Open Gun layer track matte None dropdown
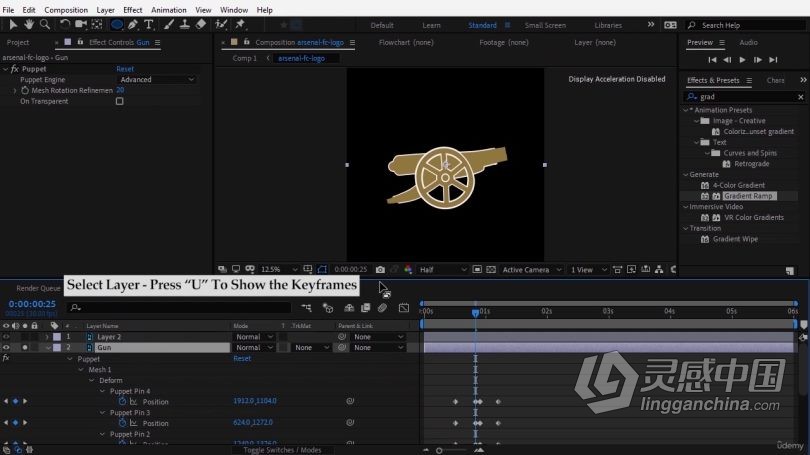This screenshot has width=810, height=455. [310, 348]
